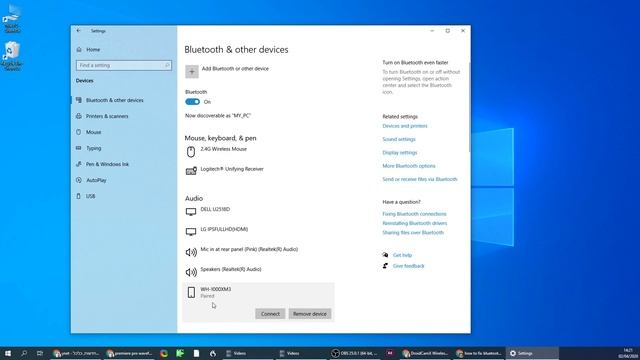Open the purple app icon on taskbar
The width and height of the screenshot is (640, 360).
(x=390, y=353)
